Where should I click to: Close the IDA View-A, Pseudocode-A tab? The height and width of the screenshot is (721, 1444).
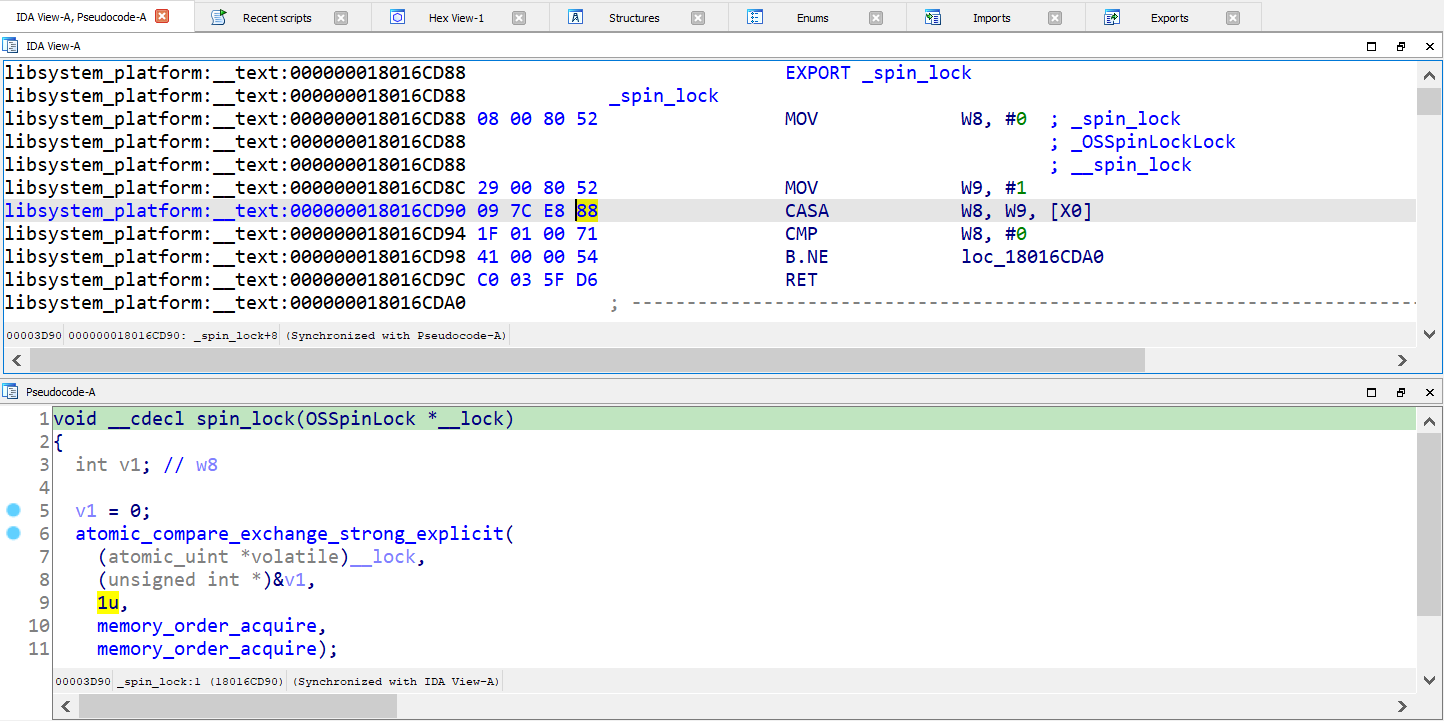point(162,16)
